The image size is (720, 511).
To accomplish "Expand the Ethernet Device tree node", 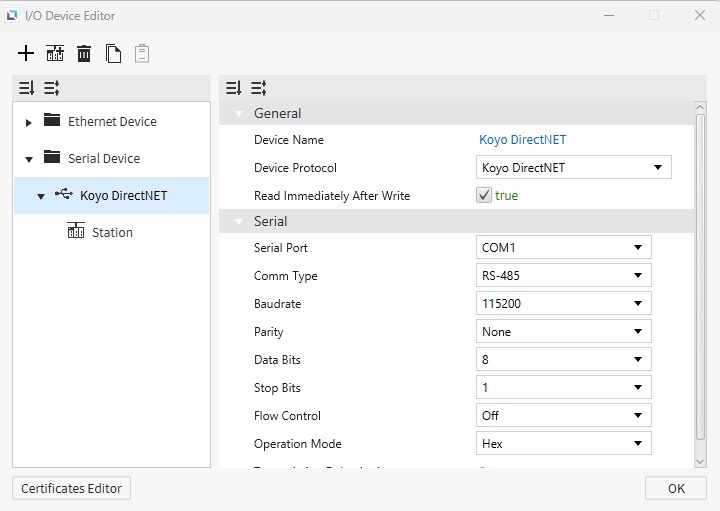I will click(x=29, y=122).
